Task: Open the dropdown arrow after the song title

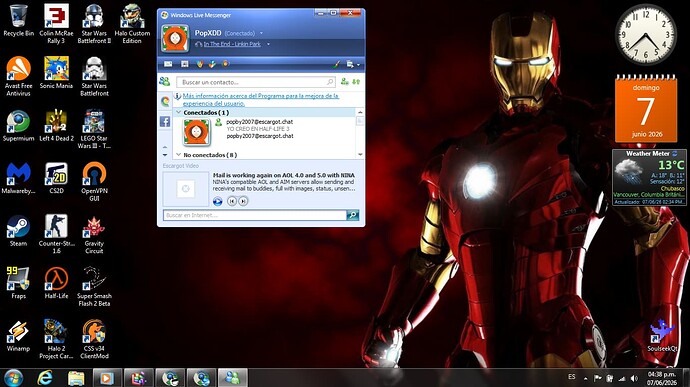Action: coord(268,44)
